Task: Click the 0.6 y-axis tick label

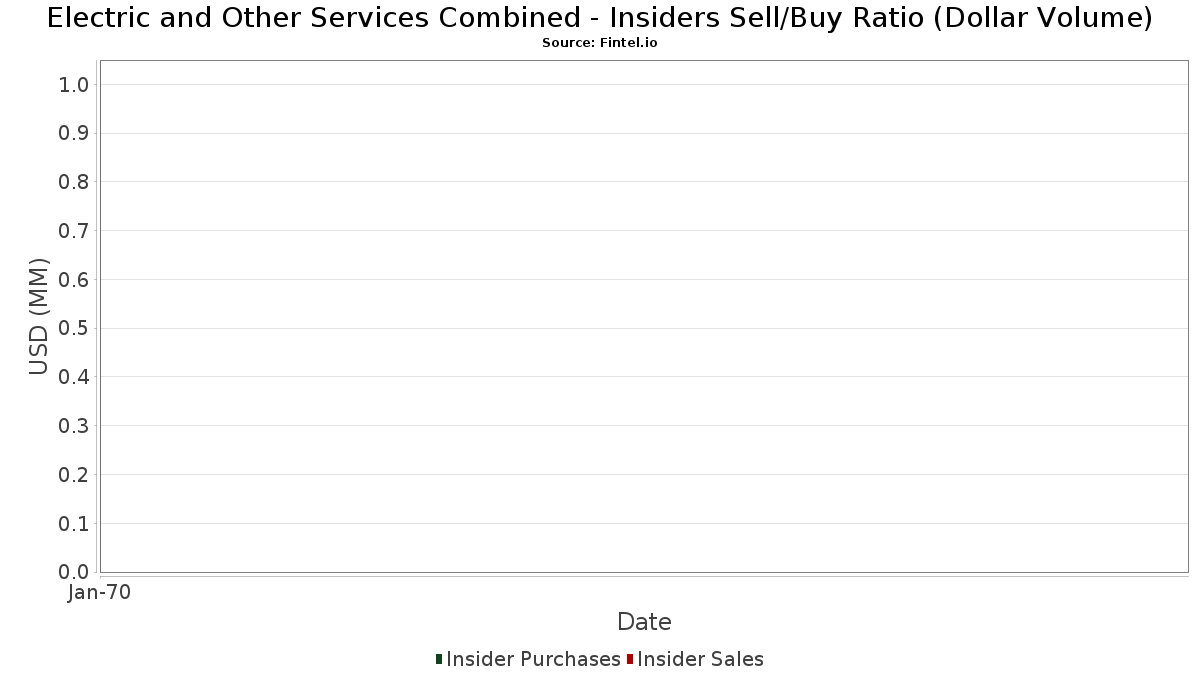Action: click(75, 280)
